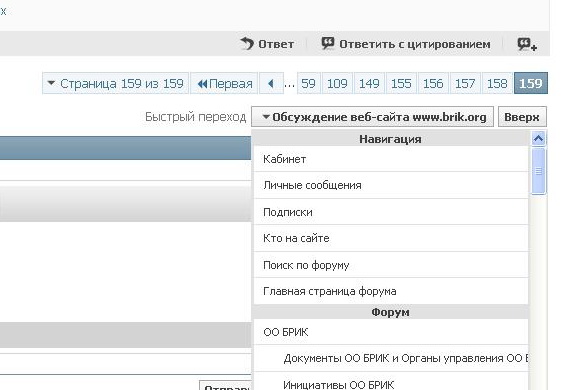Go to page 109
The width and height of the screenshot is (561, 390).
[x=337, y=84]
